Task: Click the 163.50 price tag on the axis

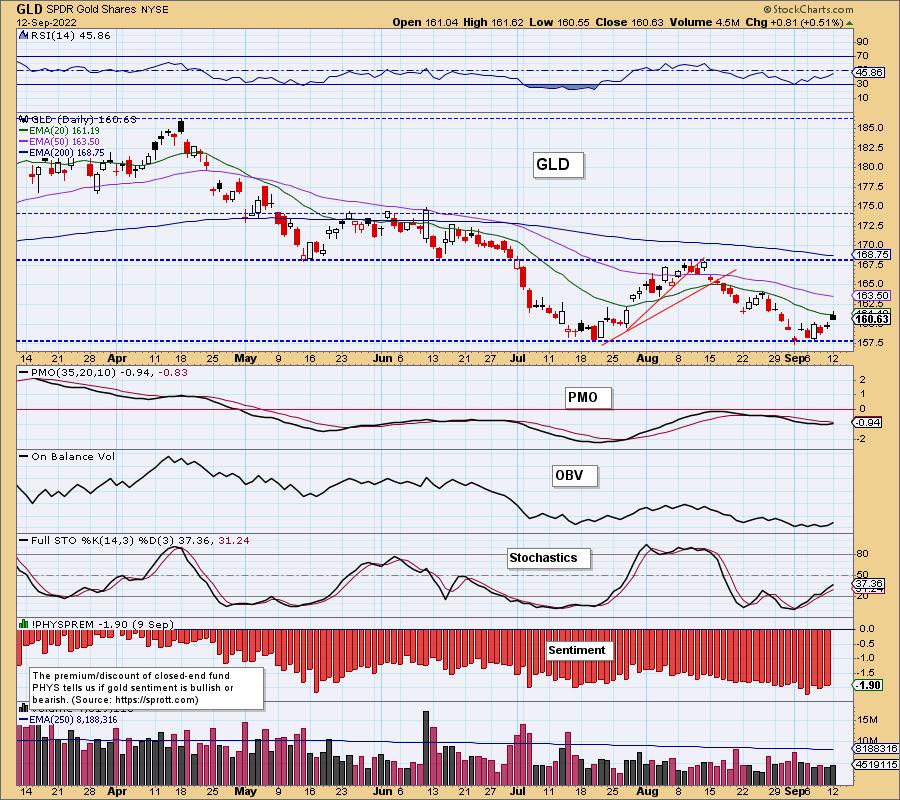Action: coord(871,296)
